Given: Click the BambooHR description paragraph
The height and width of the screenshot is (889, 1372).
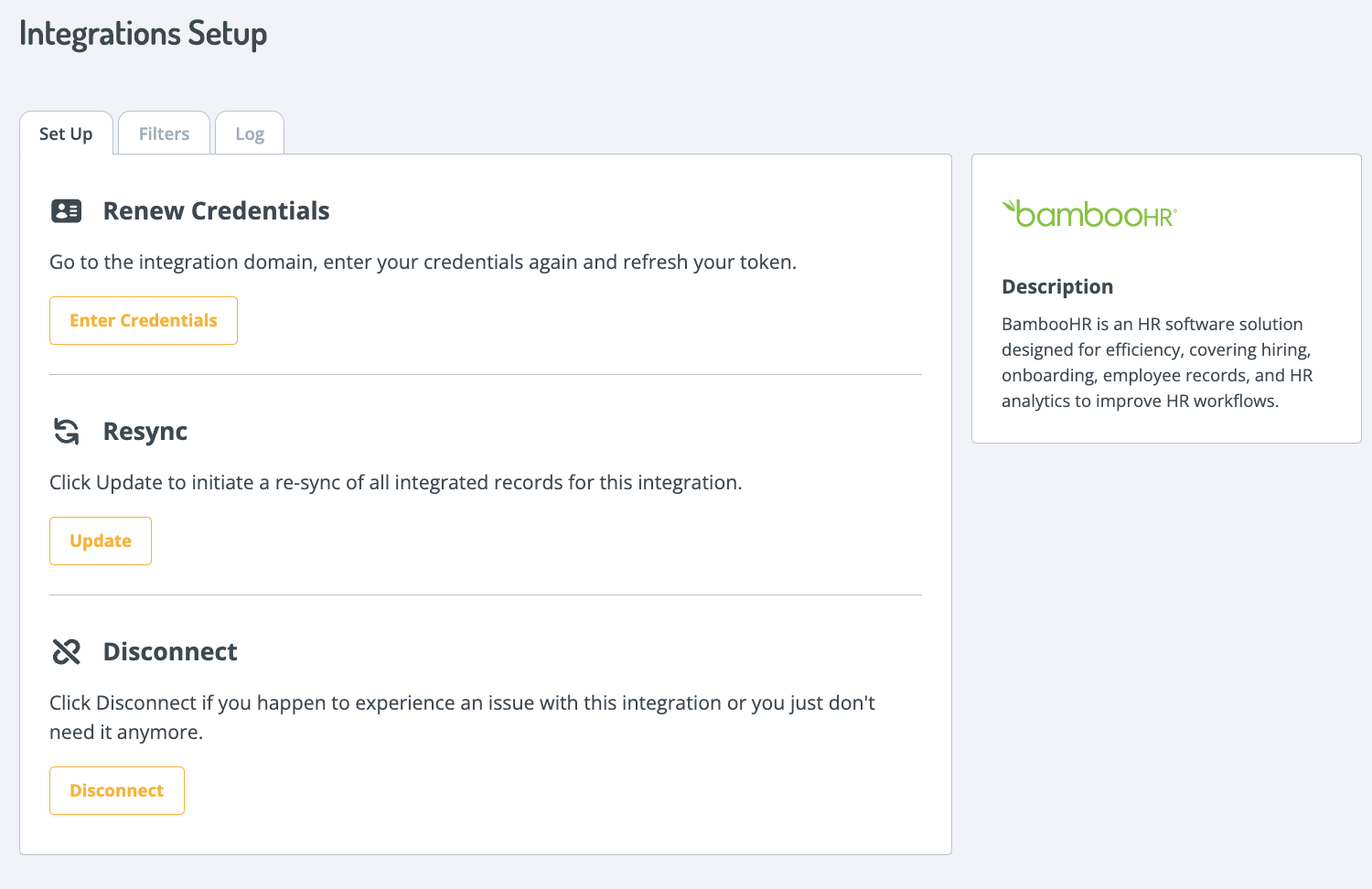Looking at the screenshot, I should coord(1157,362).
